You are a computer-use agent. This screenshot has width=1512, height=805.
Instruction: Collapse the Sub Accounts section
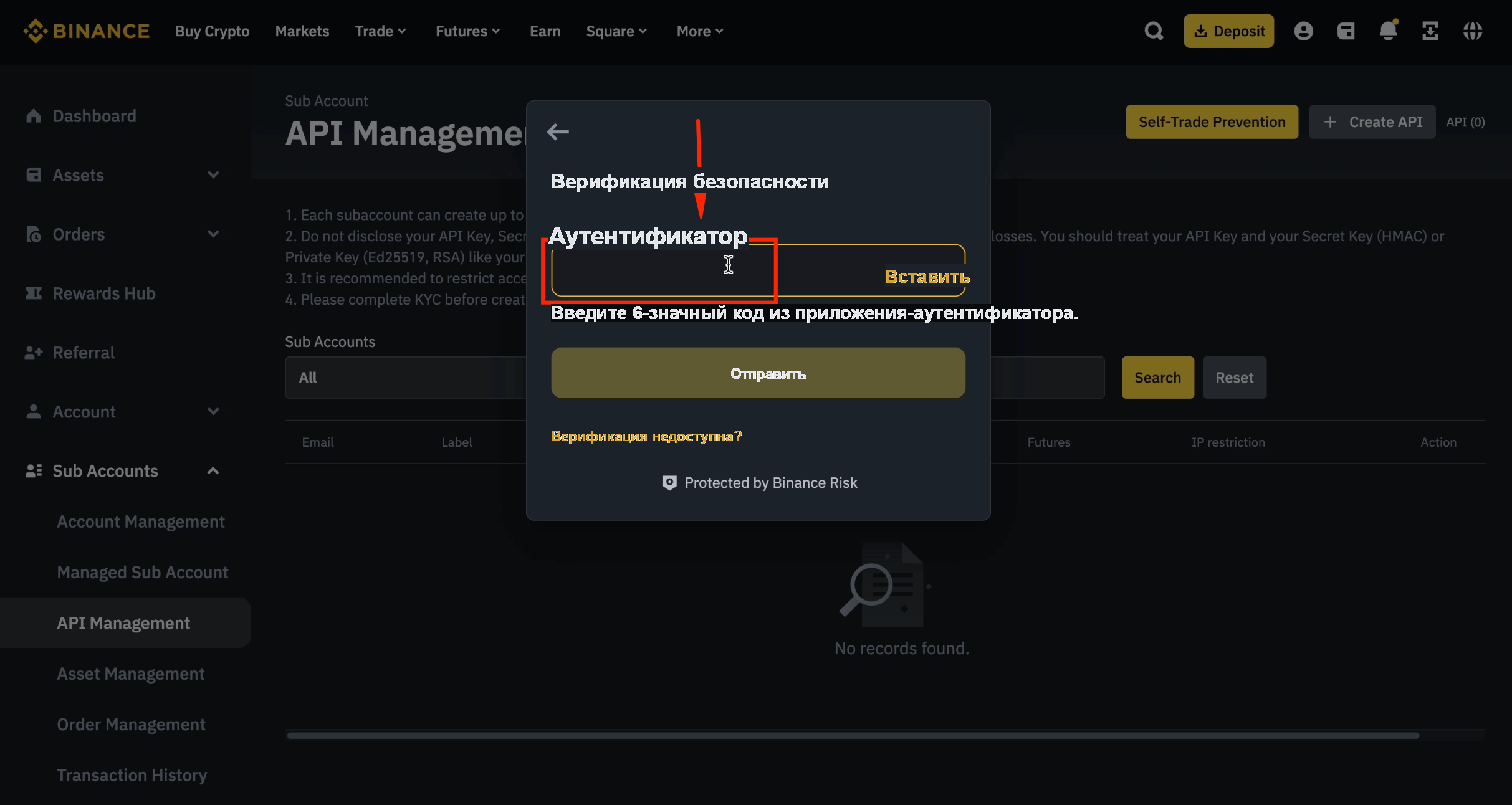pyautogui.click(x=213, y=471)
